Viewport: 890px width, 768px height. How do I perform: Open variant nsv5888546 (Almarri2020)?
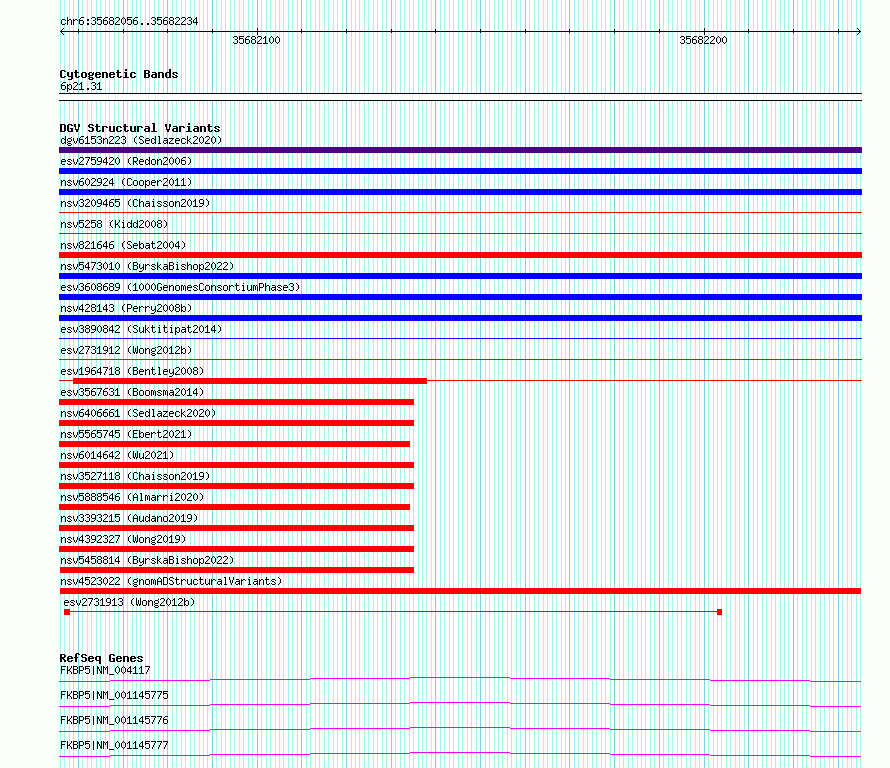click(x=132, y=497)
